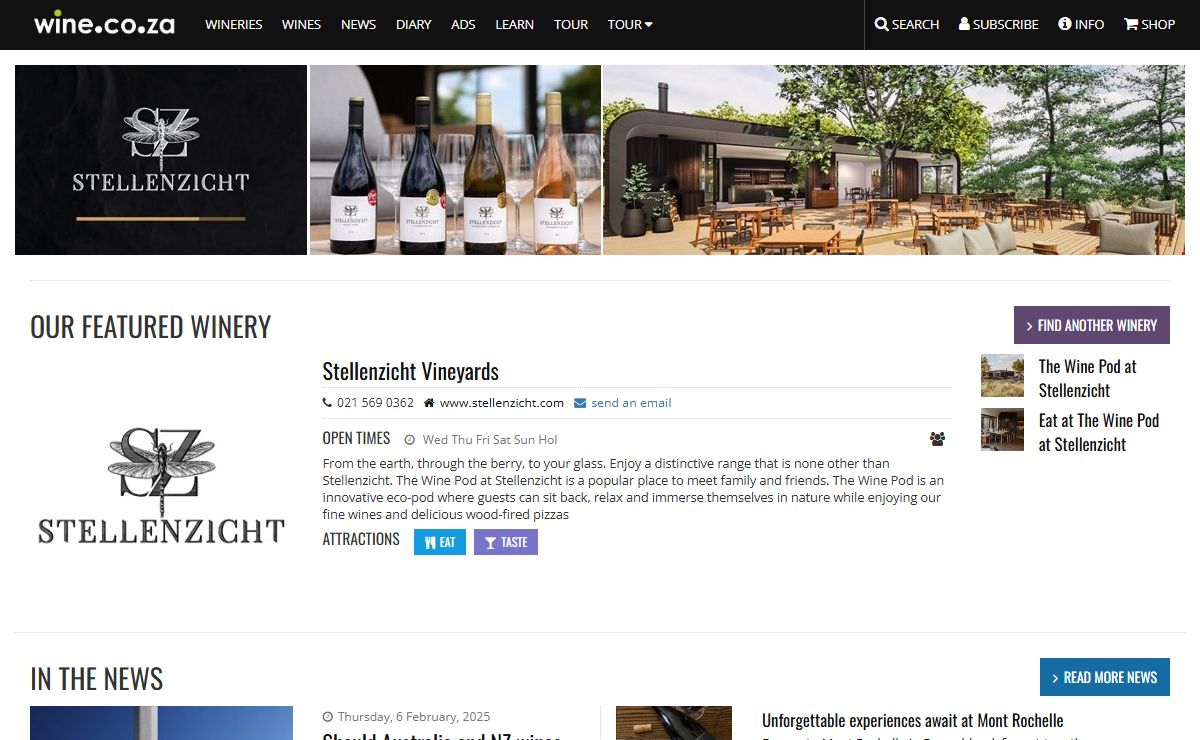Open the Shop cart icon
Screen dimensions: 1200x740
(x=1131, y=24)
